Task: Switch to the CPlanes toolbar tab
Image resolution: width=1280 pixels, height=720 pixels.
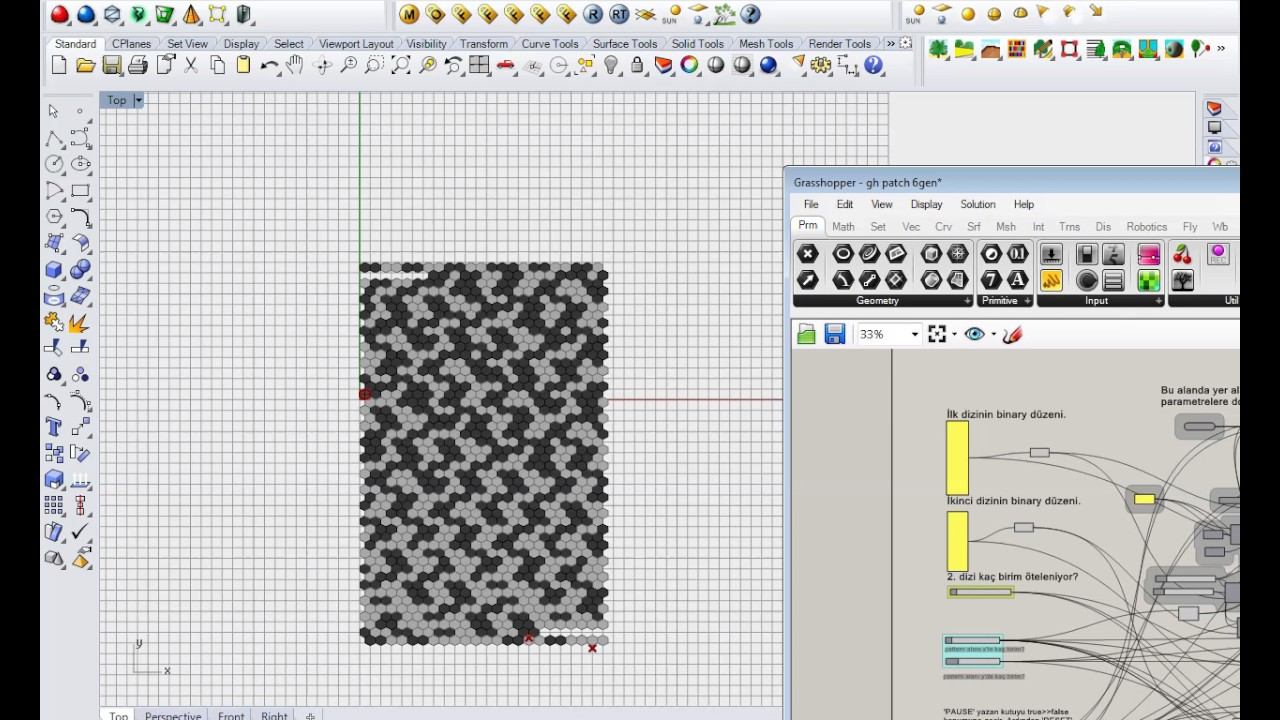Action: (131, 44)
